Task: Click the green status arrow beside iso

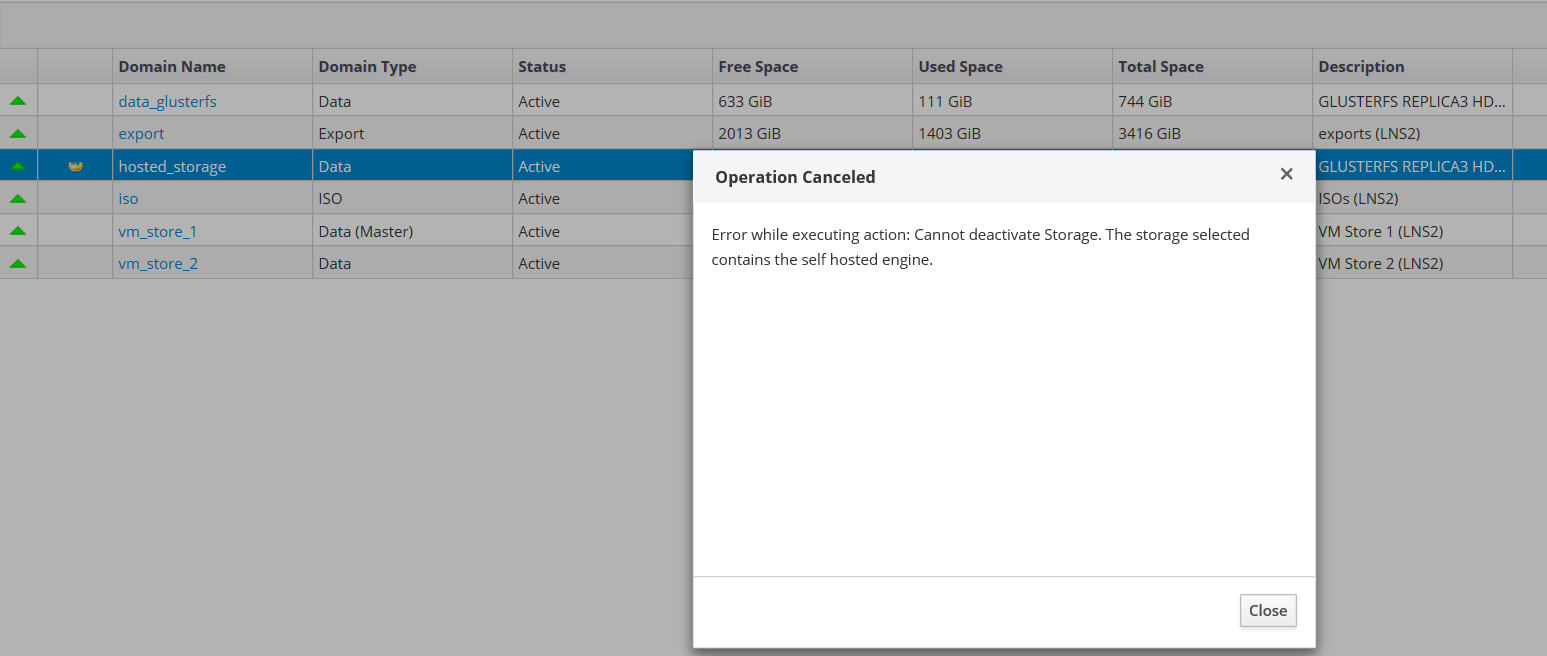Action: 18,199
